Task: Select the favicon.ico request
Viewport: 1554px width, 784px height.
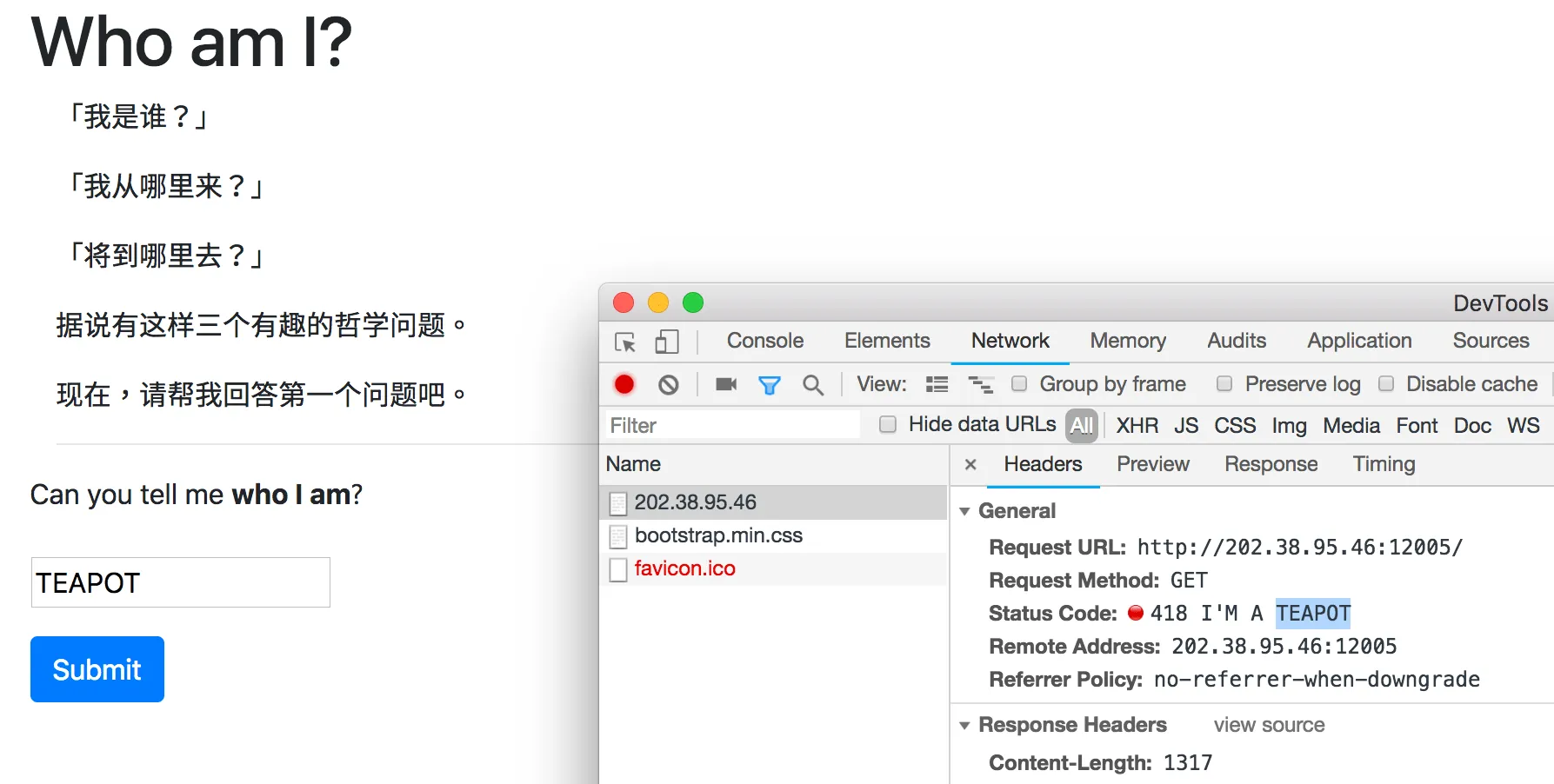Action: coord(684,568)
